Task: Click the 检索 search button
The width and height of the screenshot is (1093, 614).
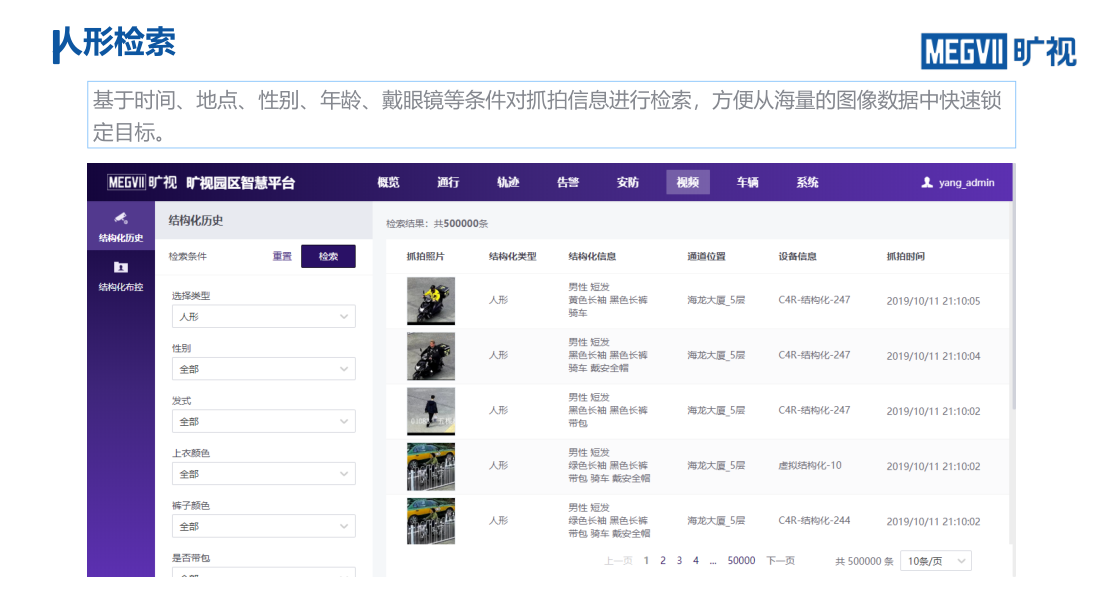Action: [328, 256]
